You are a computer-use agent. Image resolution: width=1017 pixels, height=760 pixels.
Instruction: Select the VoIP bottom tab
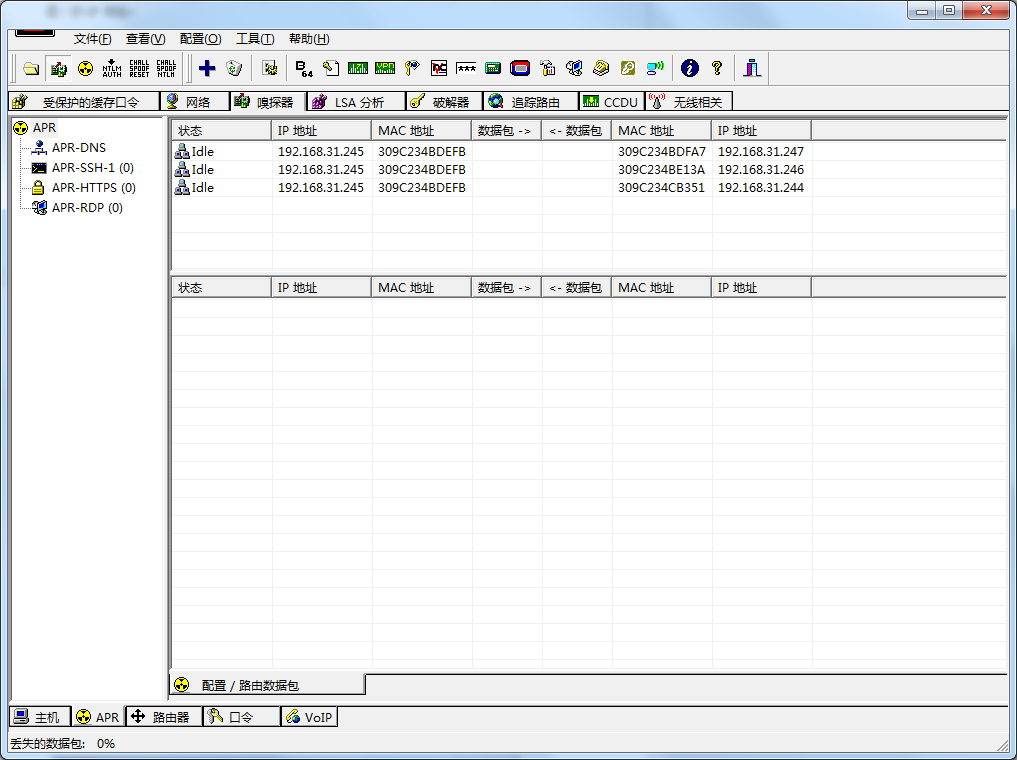(309, 717)
